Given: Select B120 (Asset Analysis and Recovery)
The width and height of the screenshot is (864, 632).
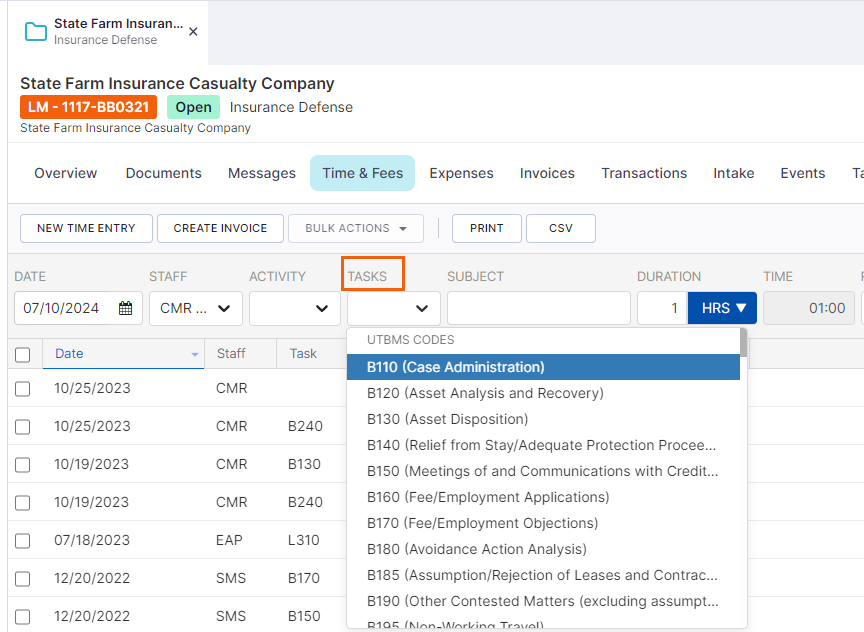Looking at the screenshot, I should tap(543, 393).
